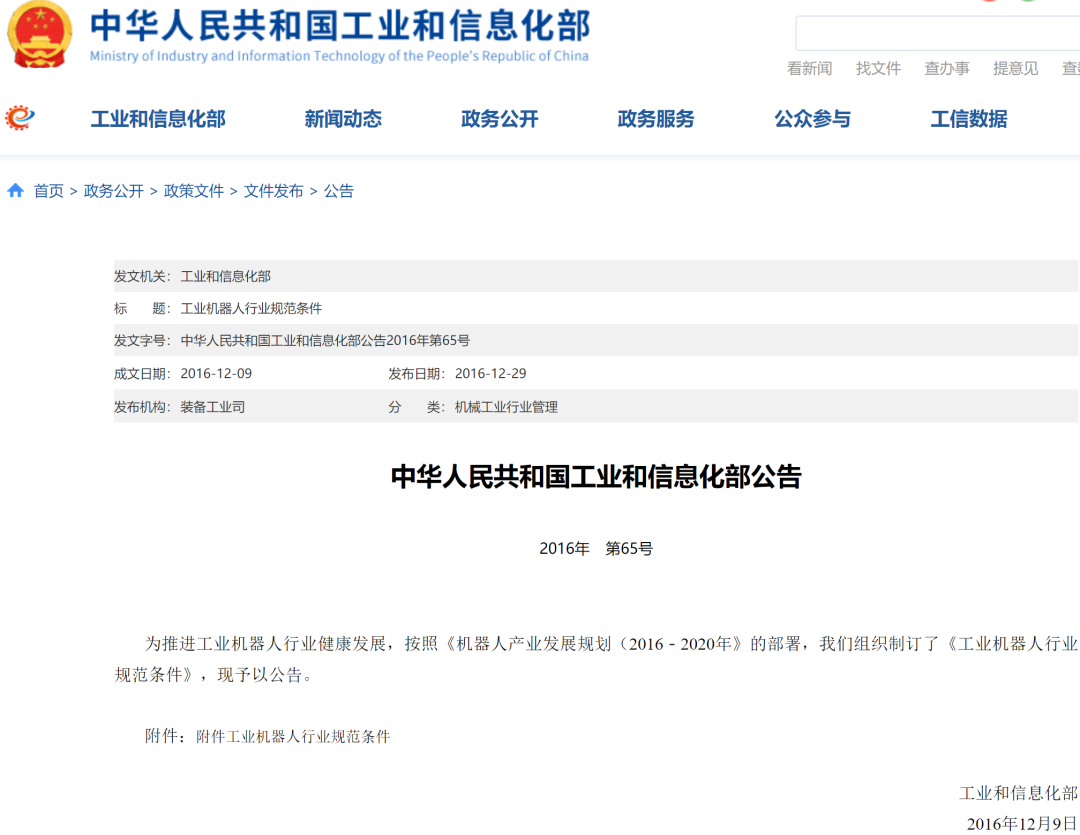
Task: Click the search input box at top
Action: coord(938,33)
